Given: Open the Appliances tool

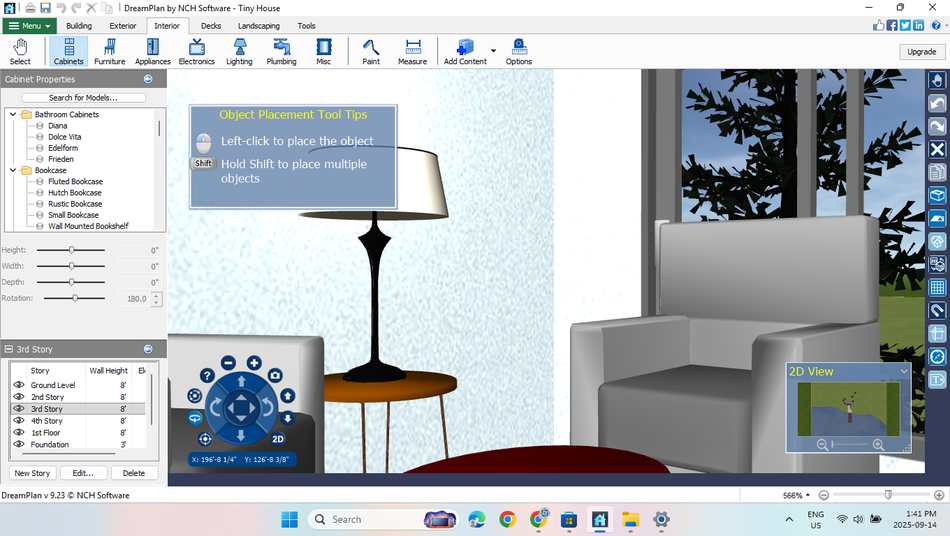Looking at the screenshot, I should (x=153, y=51).
